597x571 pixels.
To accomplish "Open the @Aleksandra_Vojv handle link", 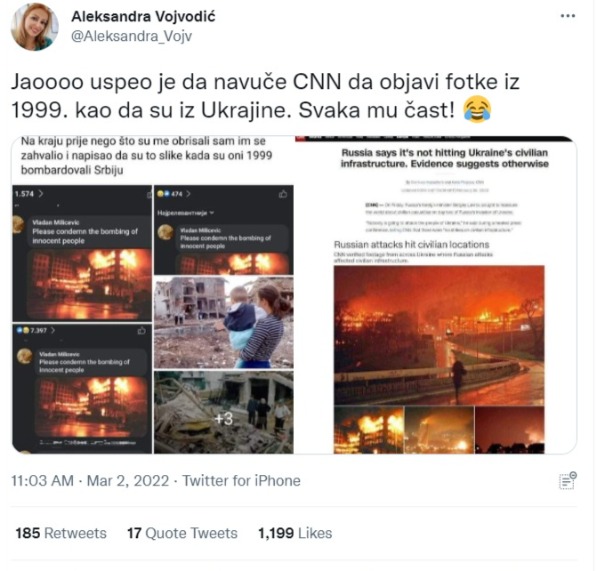I will tap(131, 36).
